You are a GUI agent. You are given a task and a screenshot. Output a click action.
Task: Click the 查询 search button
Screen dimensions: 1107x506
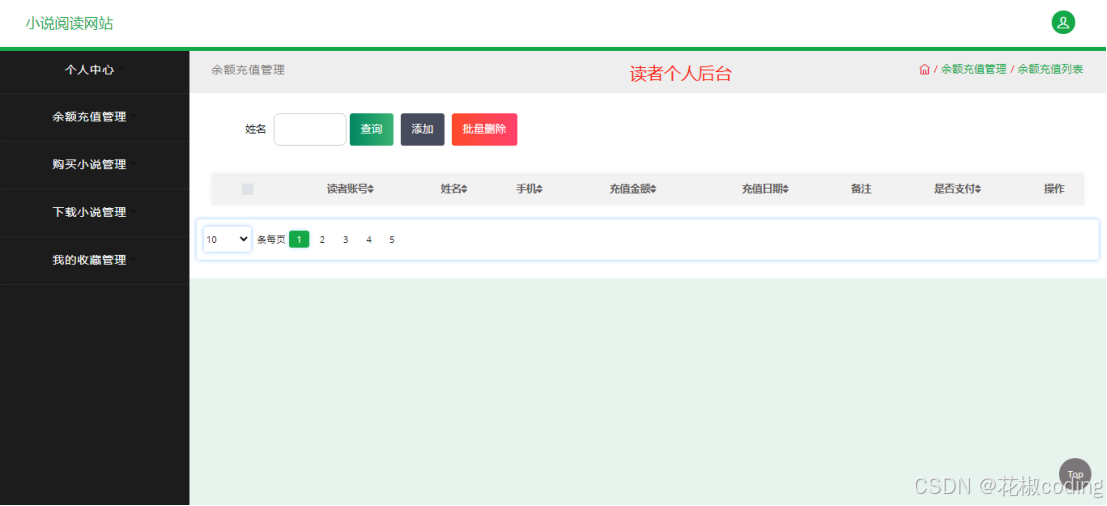pos(371,130)
